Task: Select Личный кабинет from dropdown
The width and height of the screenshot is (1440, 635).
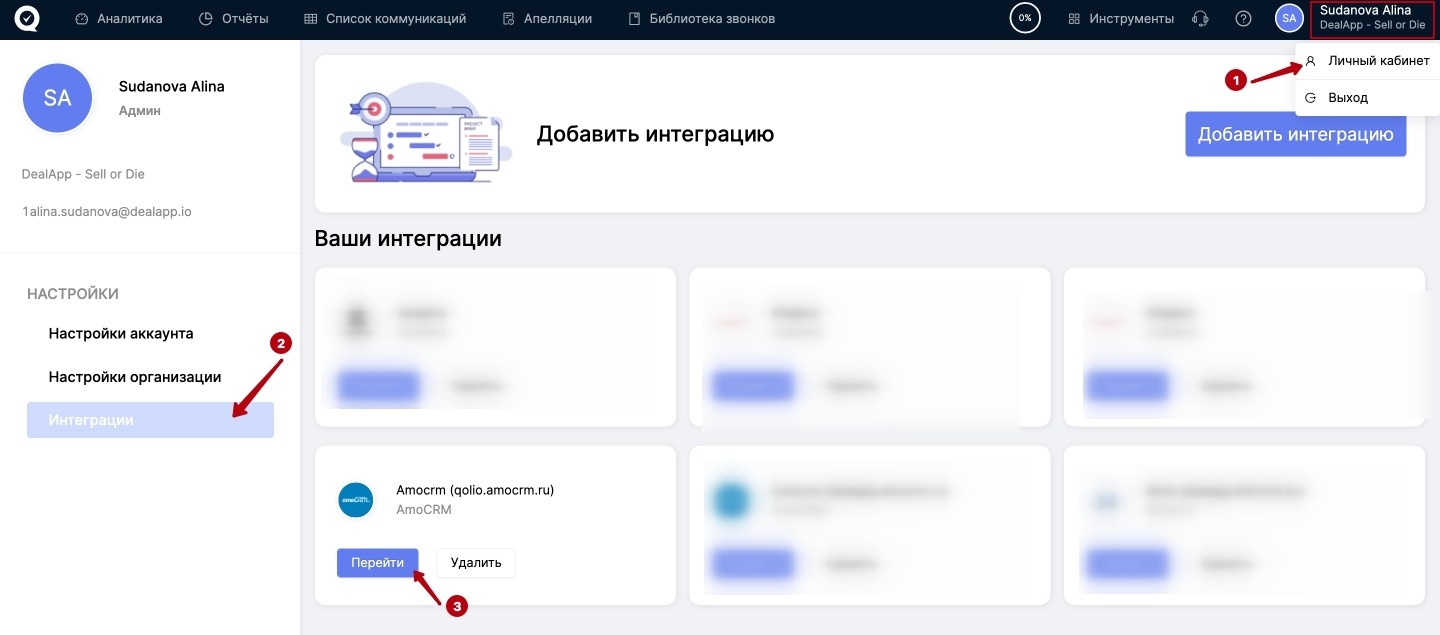Action: click(x=1377, y=61)
